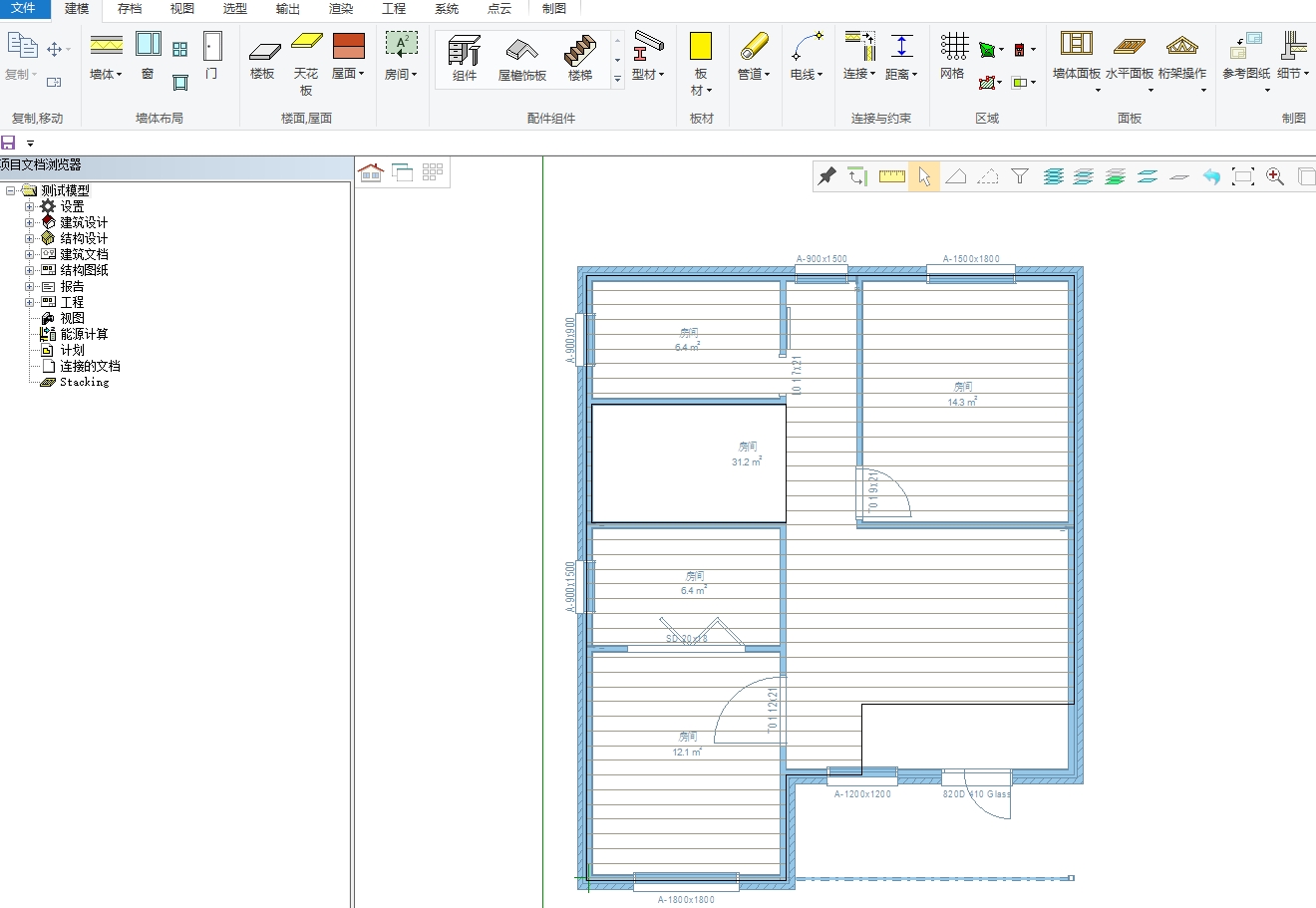The height and width of the screenshot is (908, 1316).
Task: Select 能源计算 in project browser
Action: click(x=84, y=334)
